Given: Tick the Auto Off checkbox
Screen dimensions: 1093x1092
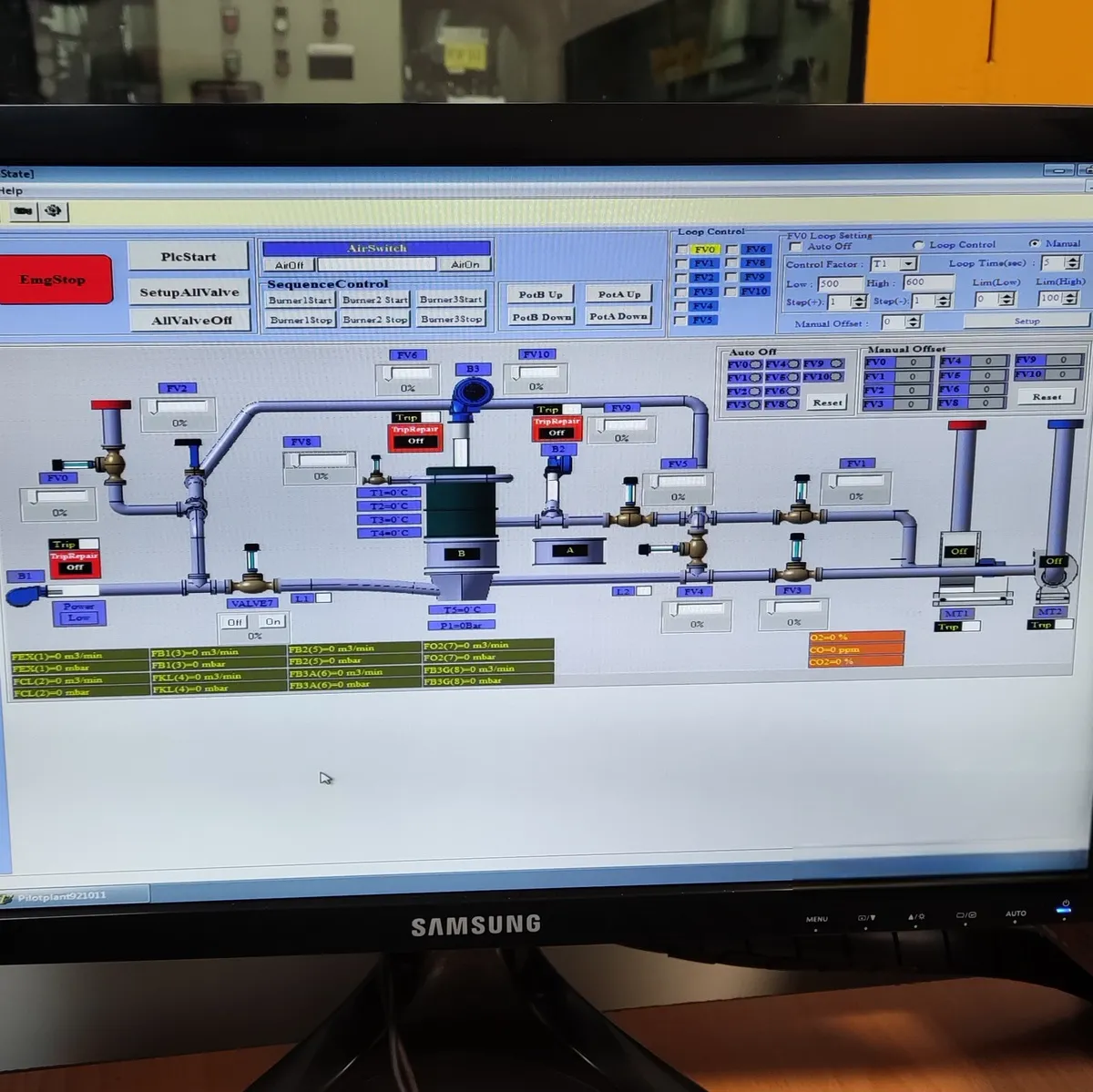Looking at the screenshot, I should [796, 247].
